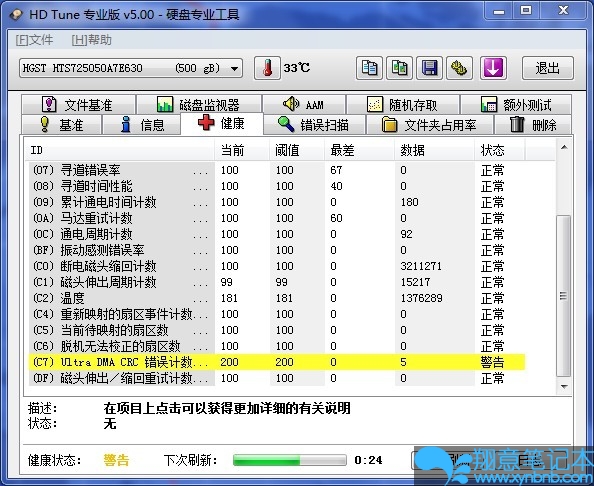Screen dimensions: 594x486
Task: Select the (0A) 马达重试计数 row
Action: pos(277,218)
